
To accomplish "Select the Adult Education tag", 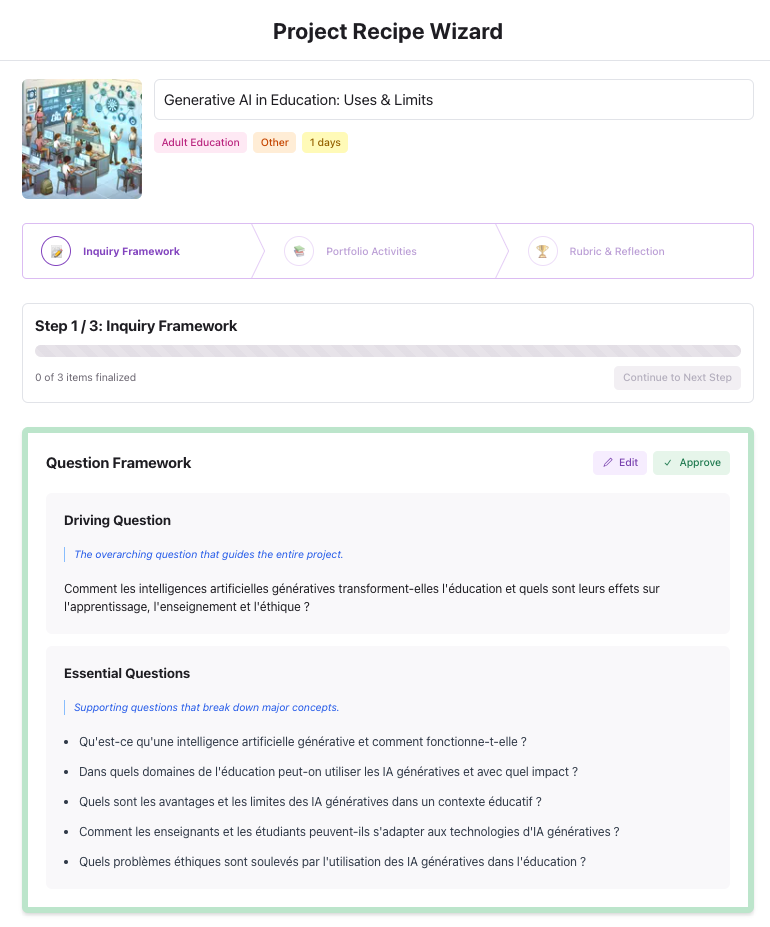I will [200, 142].
